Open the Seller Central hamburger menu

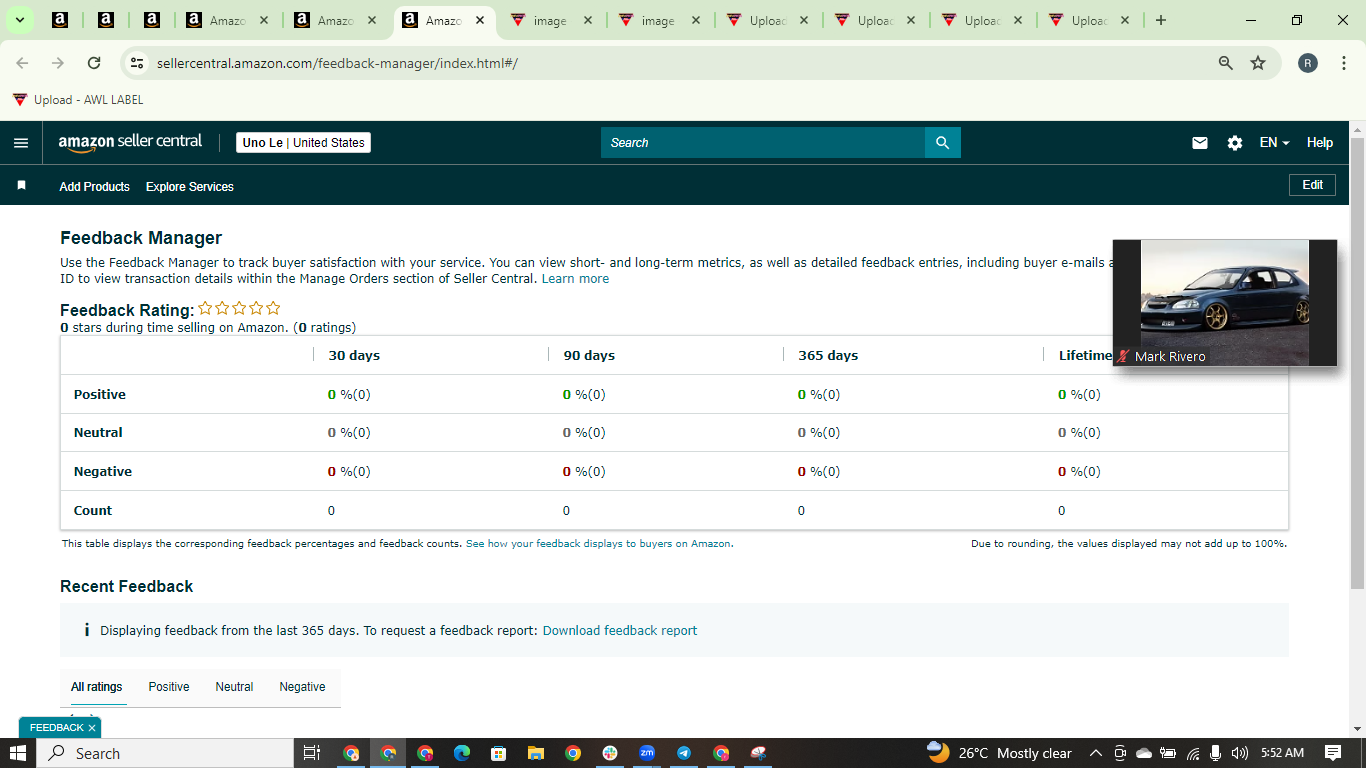tap(21, 143)
